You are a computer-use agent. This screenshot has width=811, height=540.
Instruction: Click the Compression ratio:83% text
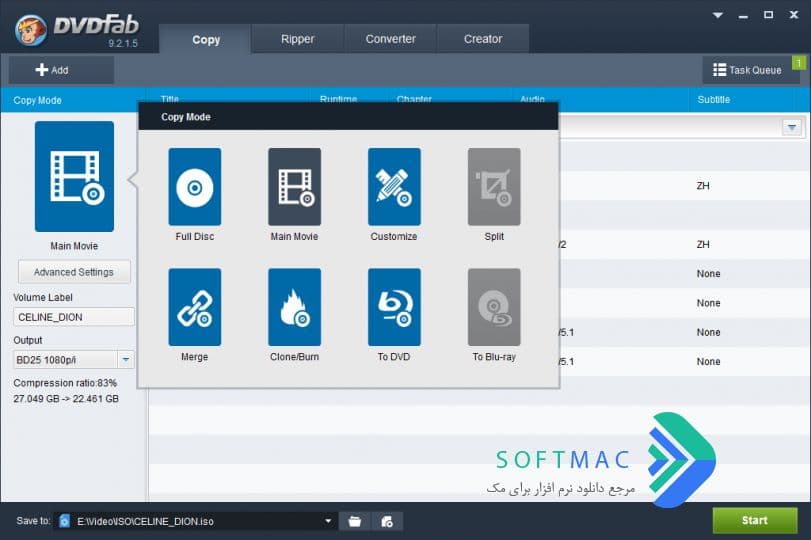pyautogui.click(x=65, y=383)
